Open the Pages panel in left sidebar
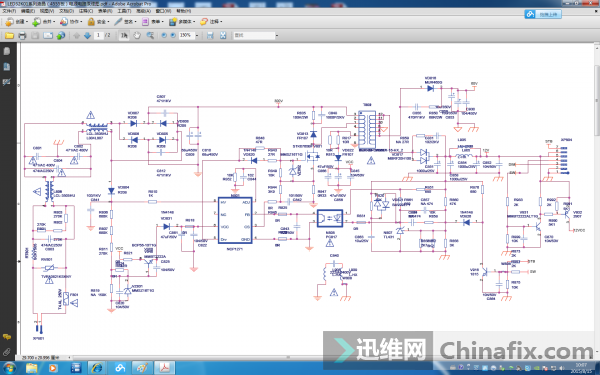Image resolution: width=600 pixels, height=375 pixels. pos(7,67)
